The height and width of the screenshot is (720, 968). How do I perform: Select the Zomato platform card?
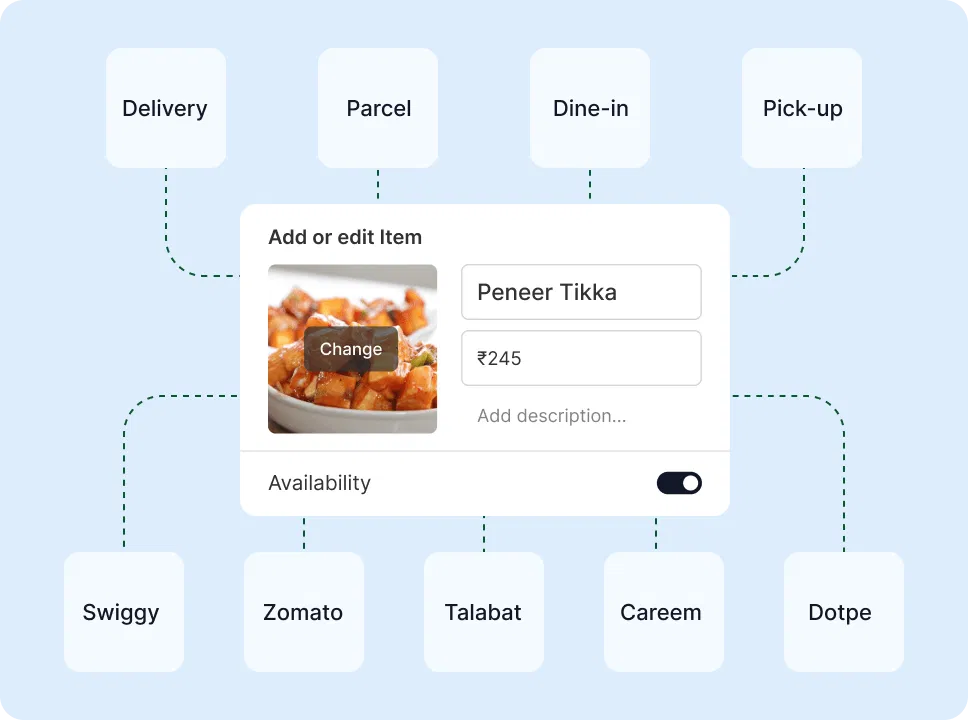click(303, 612)
